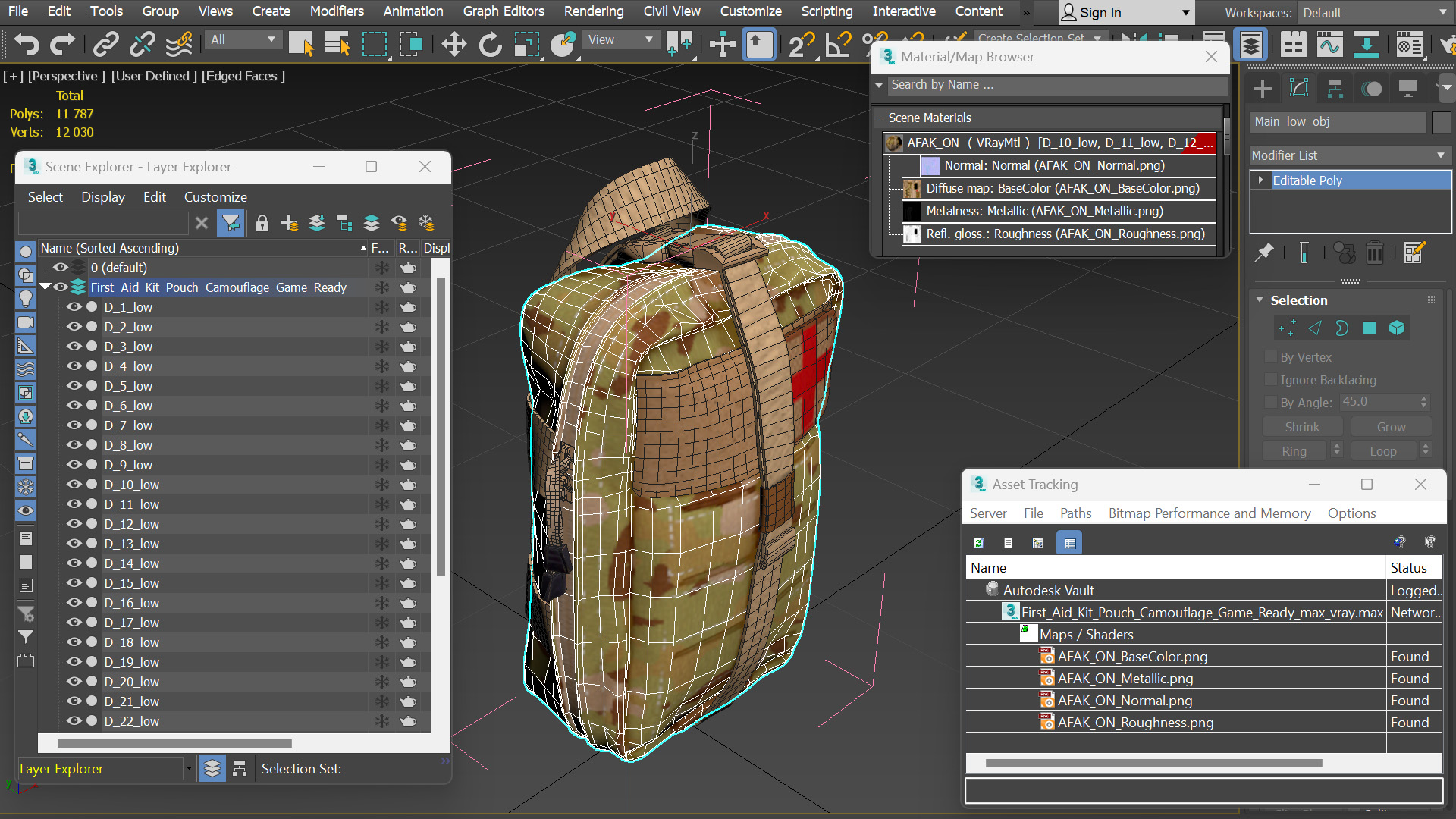Click the Shrink button in Selection
The width and height of the screenshot is (1456, 819).
point(1302,427)
